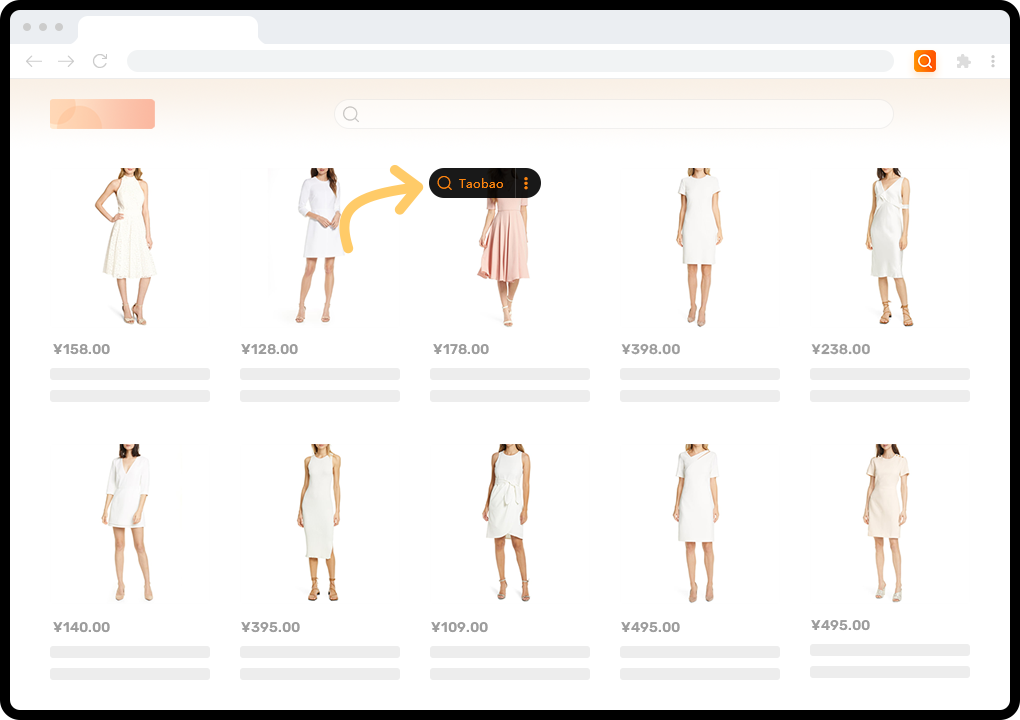
Task: Click the orange gradient banner swatch
Action: 102,113
